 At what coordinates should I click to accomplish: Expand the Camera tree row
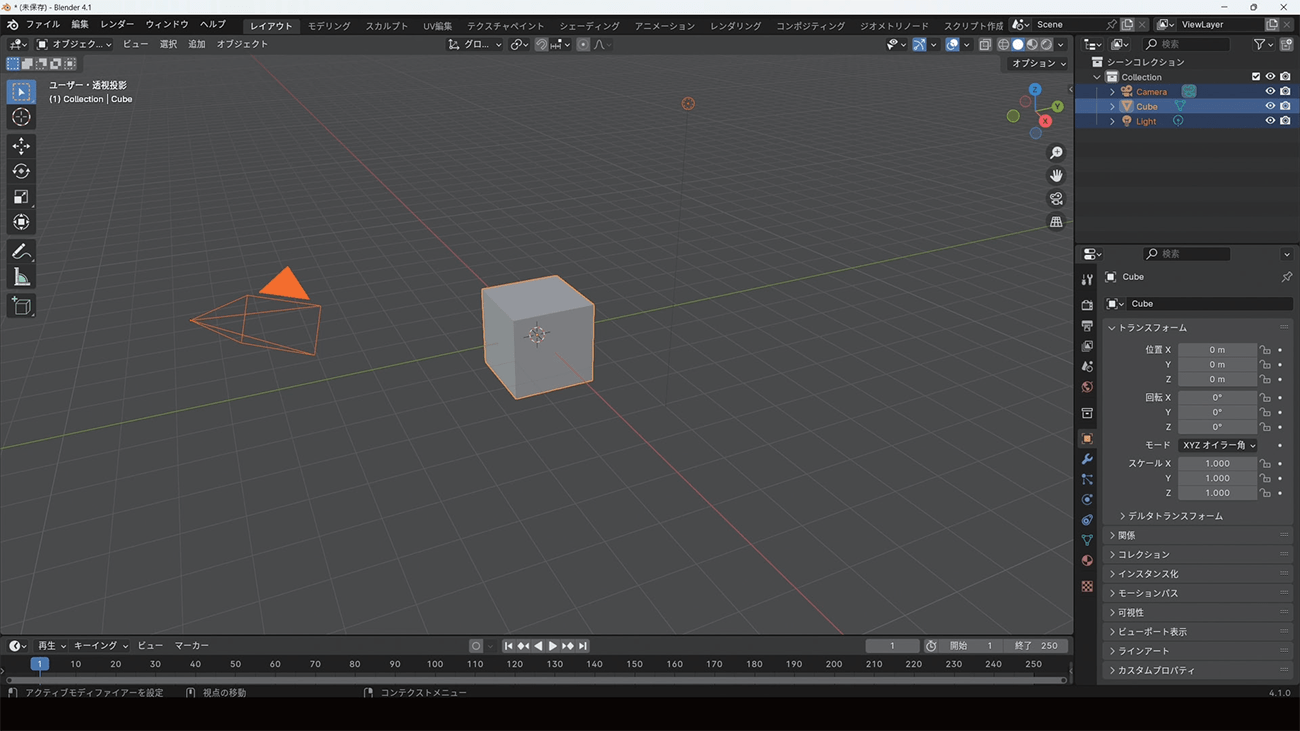coord(1112,92)
